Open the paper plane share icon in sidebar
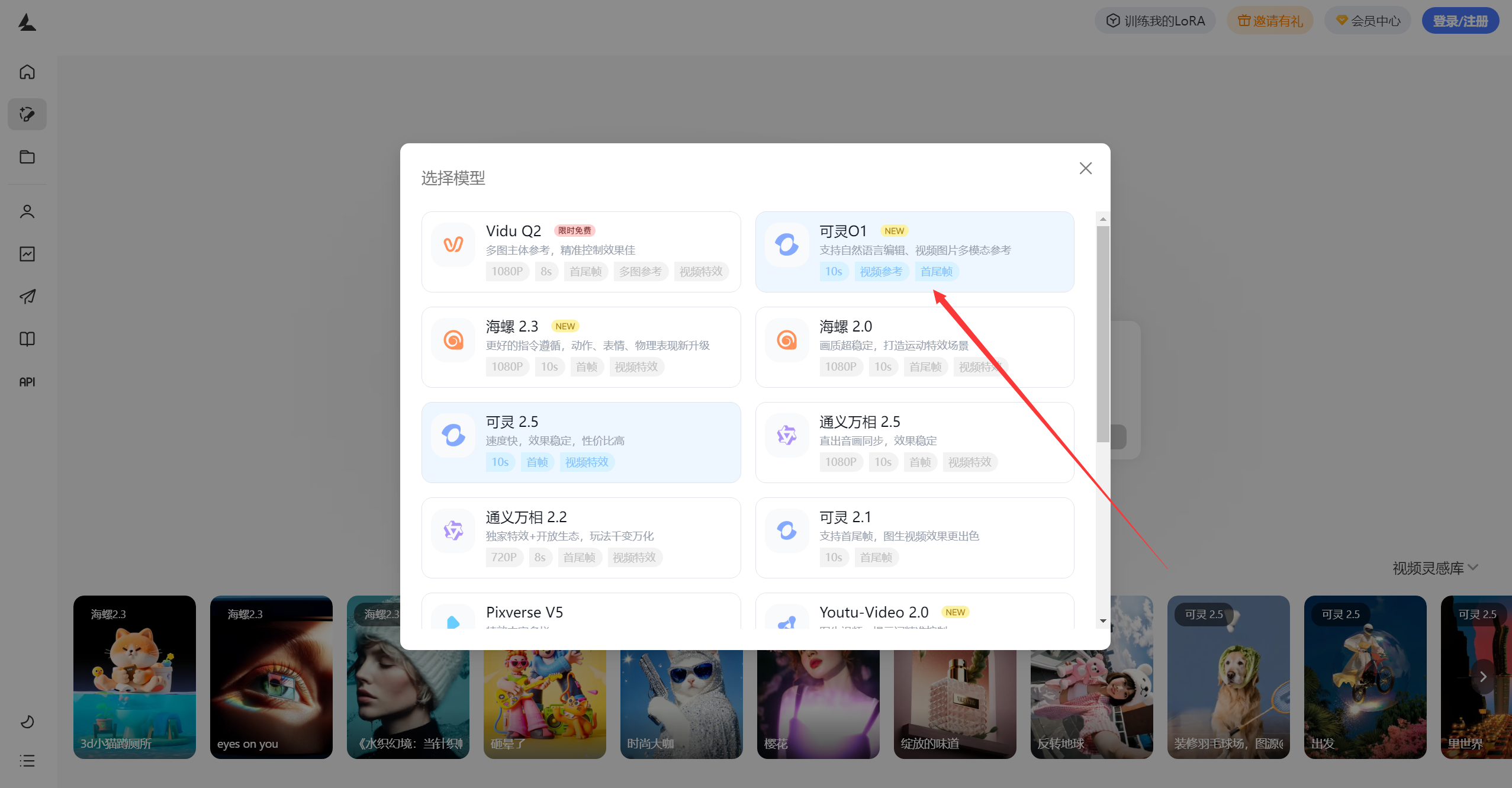Screen dimensions: 1512x788 click(x=27, y=296)
